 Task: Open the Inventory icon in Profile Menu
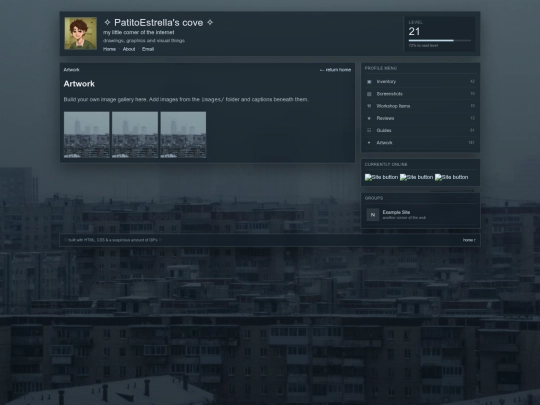[369, 82]
